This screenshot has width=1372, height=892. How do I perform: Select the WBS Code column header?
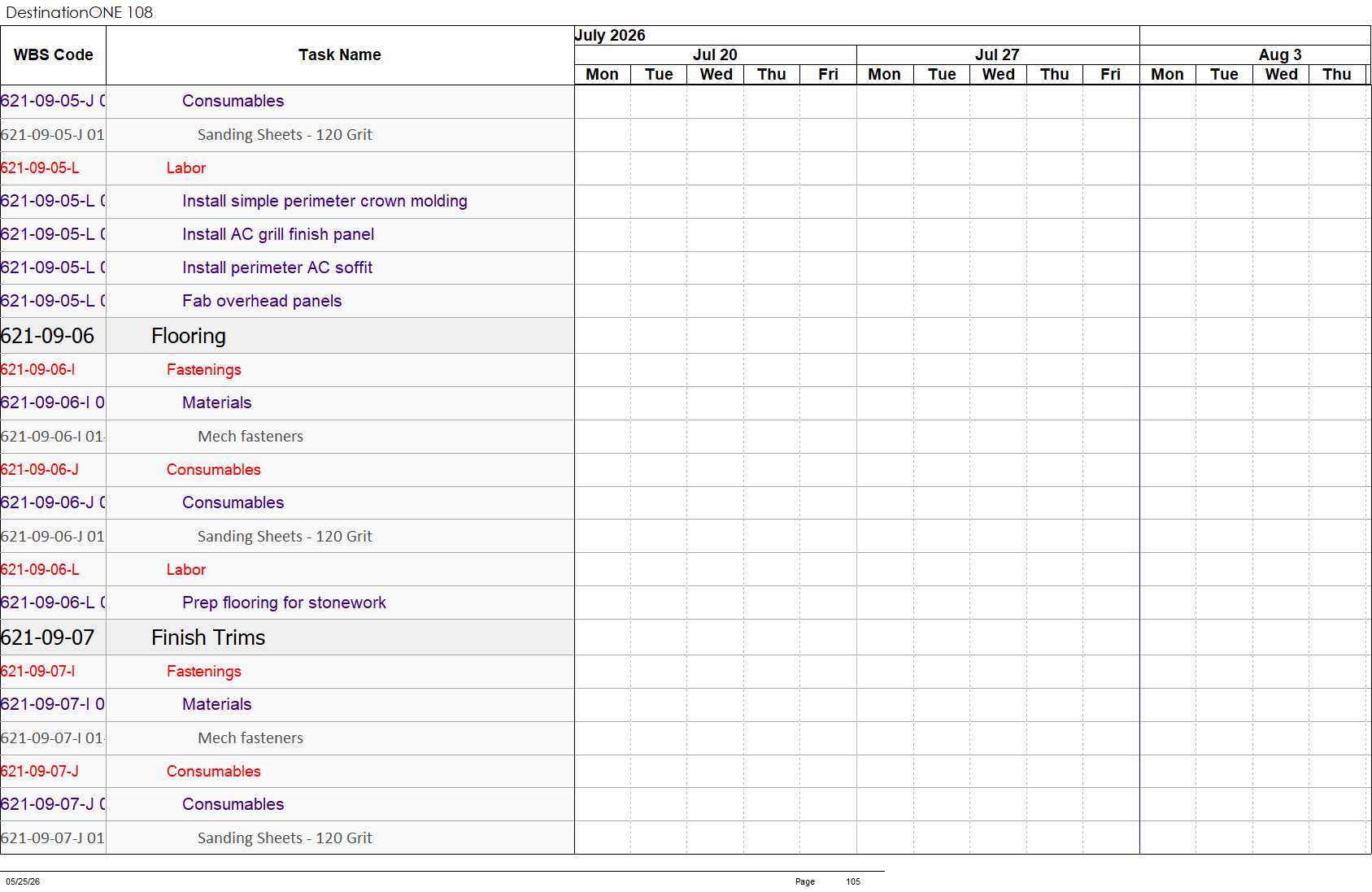pyautogui.click(x=53, y=55)
